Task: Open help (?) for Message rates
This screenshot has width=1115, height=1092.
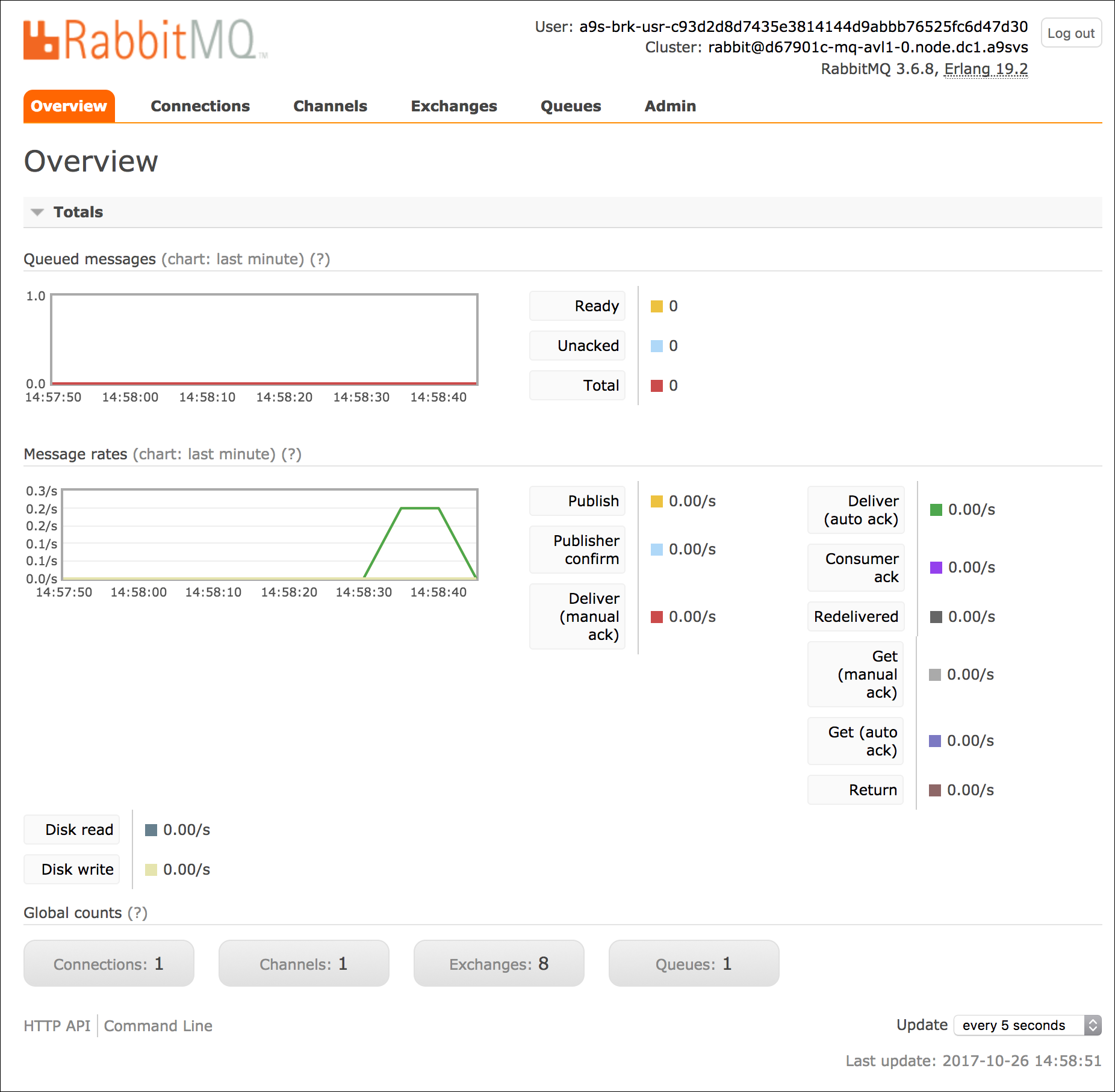Action: point(292,454)
